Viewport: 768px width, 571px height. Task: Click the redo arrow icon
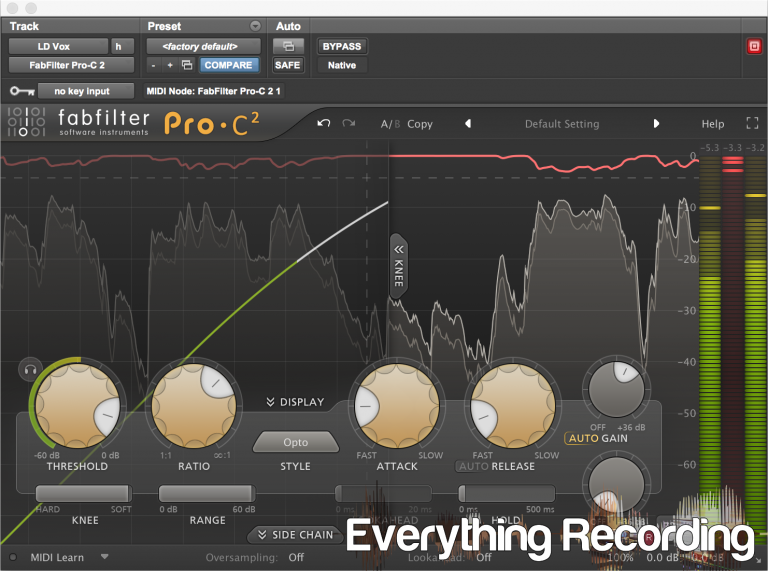(349, 123)
